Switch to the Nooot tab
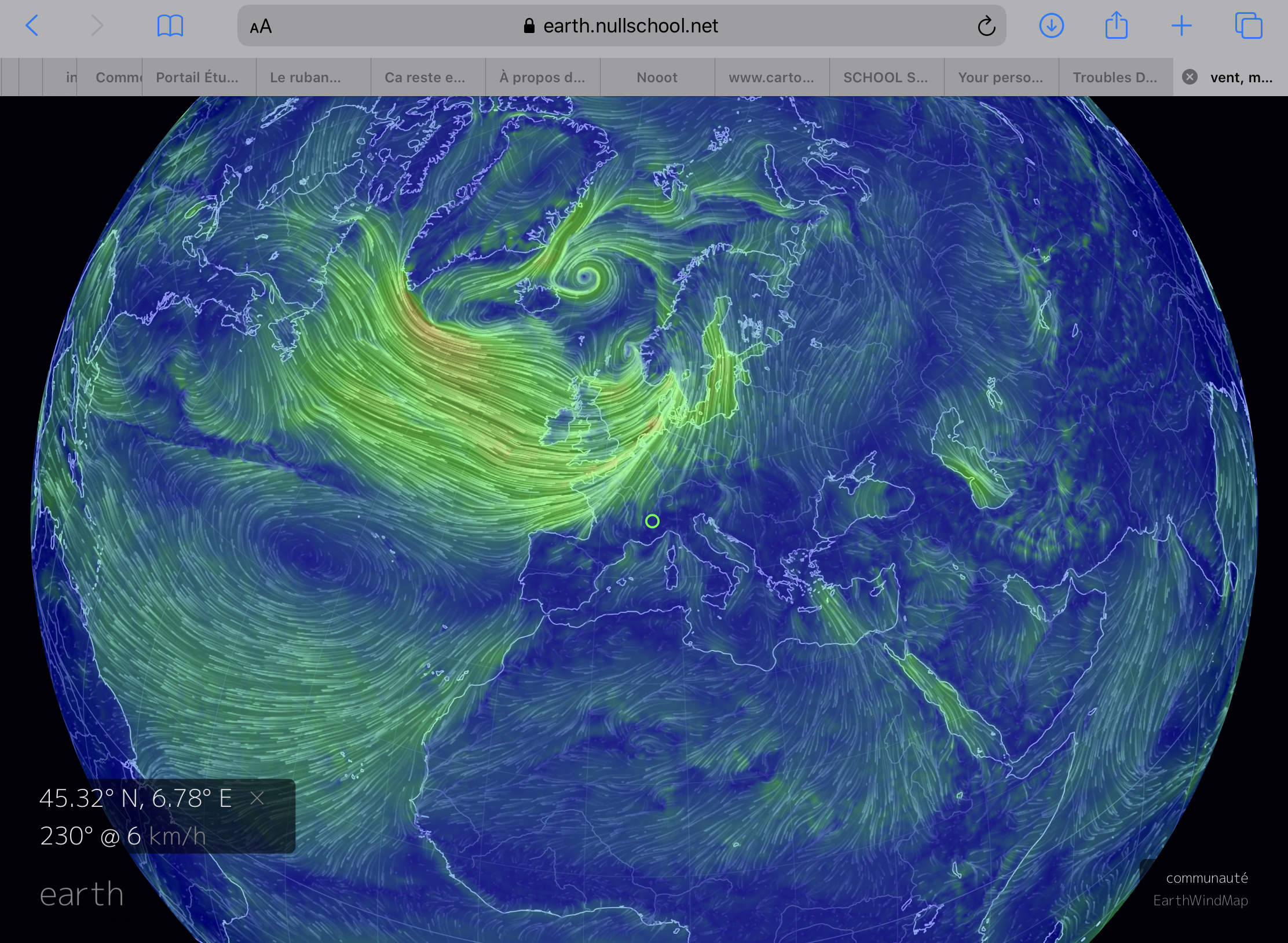The height and width of the screenshot is (943, 1288). (x=657, y=78)
